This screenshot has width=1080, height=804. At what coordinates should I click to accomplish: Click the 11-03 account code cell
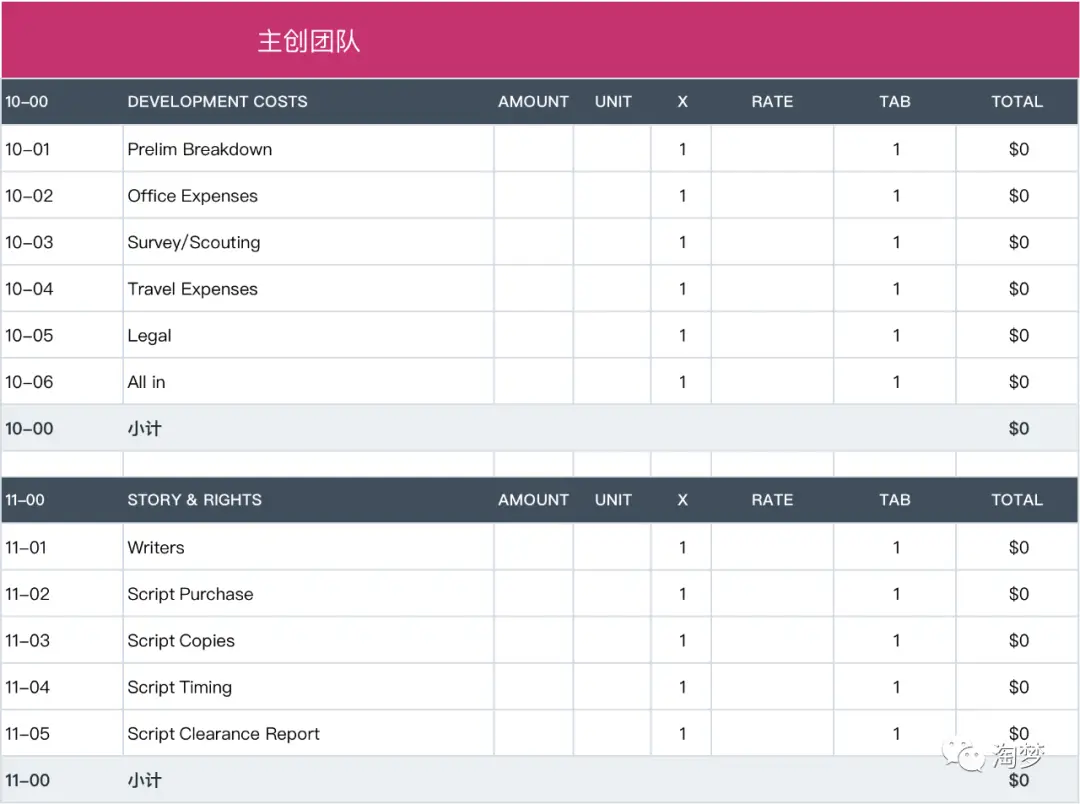28,641
